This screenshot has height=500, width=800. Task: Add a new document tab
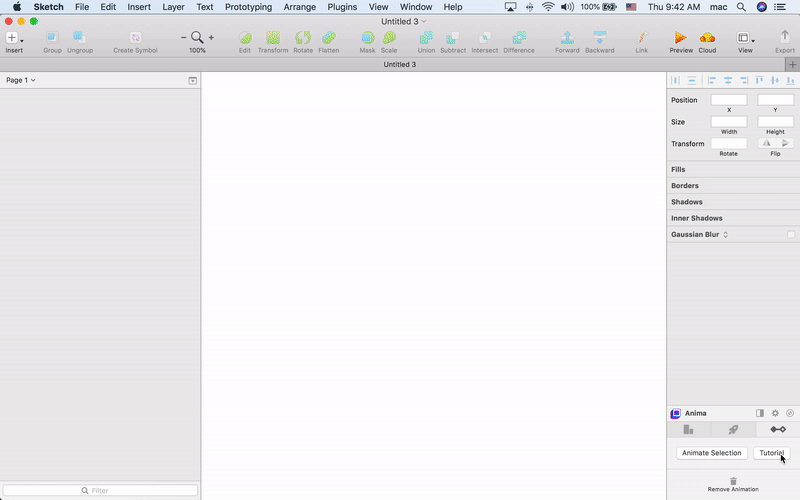pos(792,64)
